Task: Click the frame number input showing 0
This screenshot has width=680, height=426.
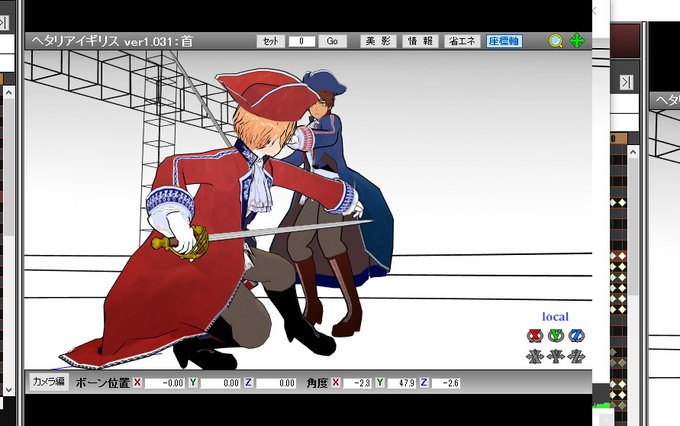Action: (301, 41)
